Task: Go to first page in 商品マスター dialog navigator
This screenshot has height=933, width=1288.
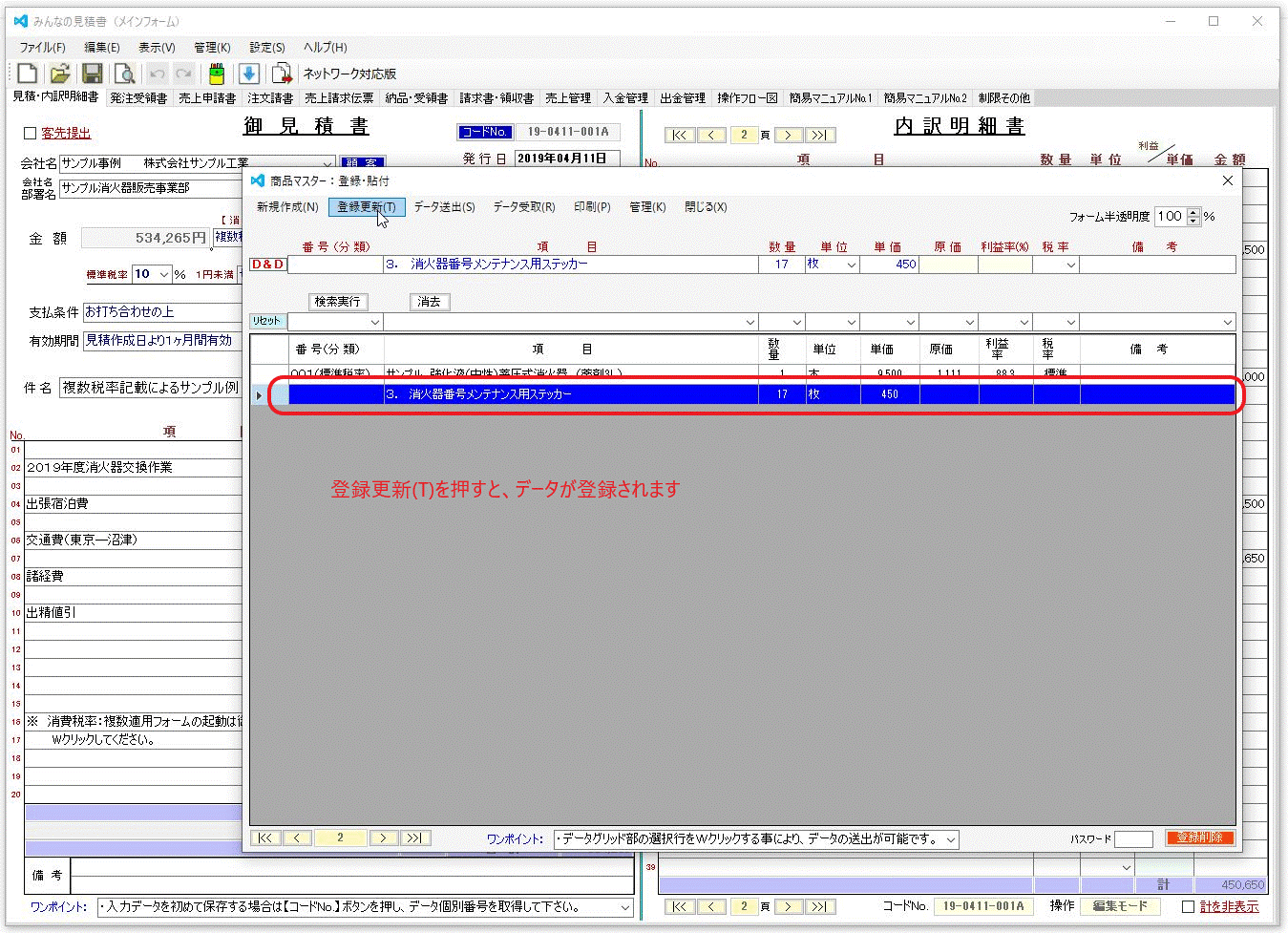Action: coord(265,838)
